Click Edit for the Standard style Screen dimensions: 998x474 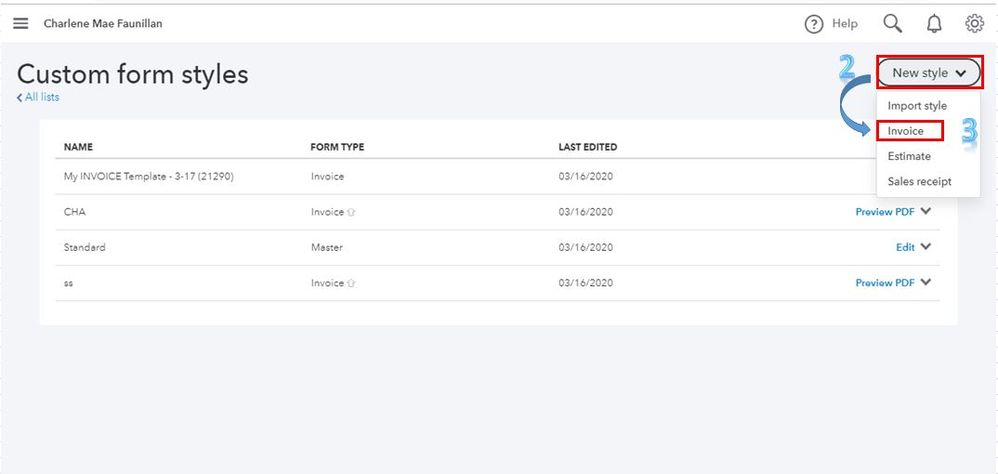click(x=905, y=247)
